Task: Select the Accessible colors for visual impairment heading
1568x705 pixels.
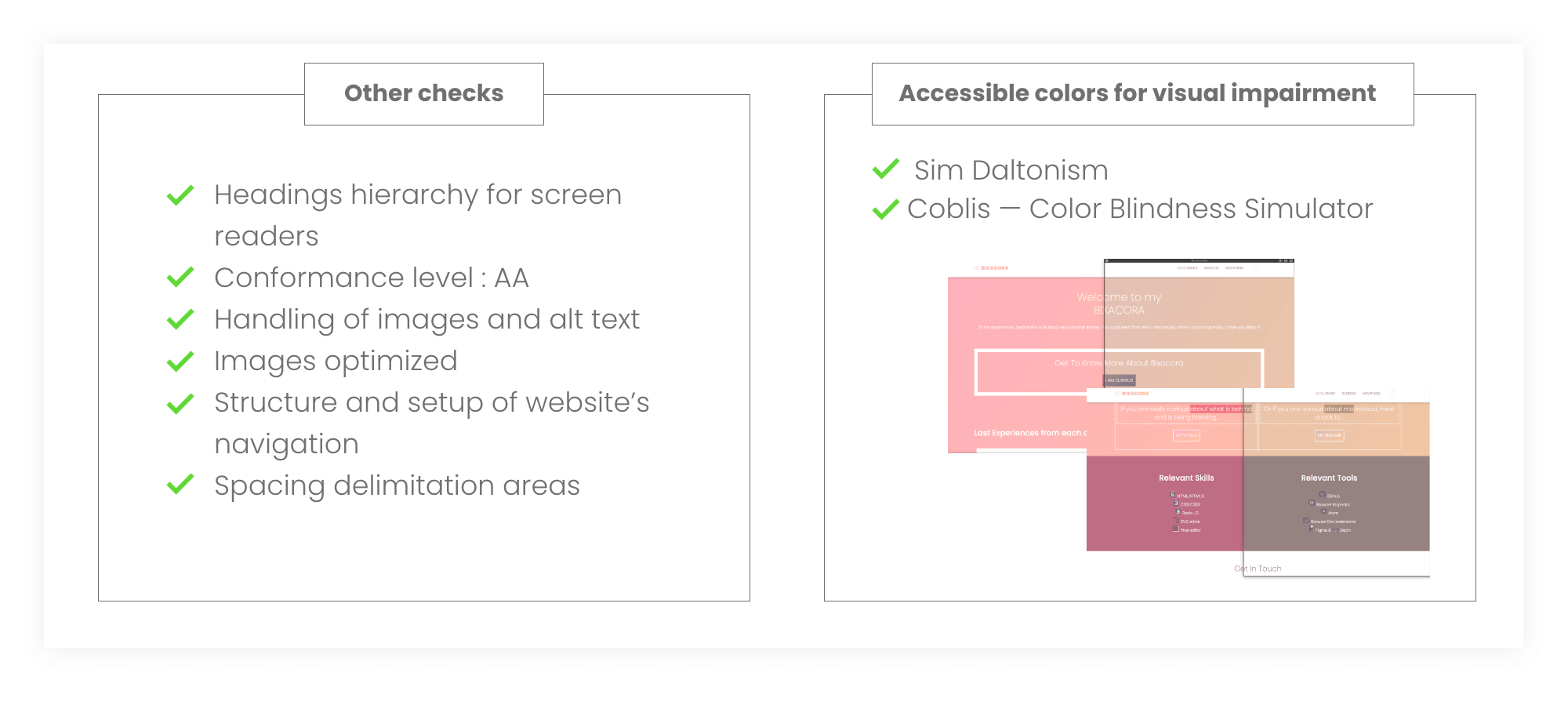Action: click(1142, 93)
